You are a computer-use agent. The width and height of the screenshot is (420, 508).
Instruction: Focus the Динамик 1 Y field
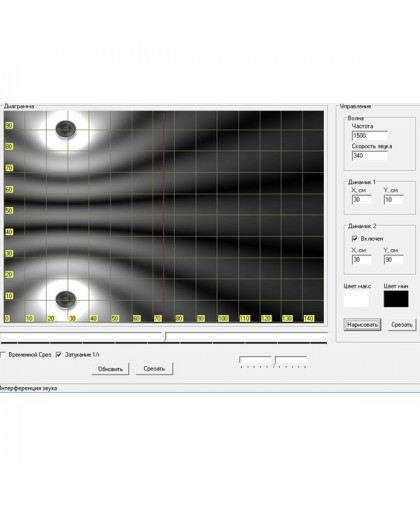393,200
